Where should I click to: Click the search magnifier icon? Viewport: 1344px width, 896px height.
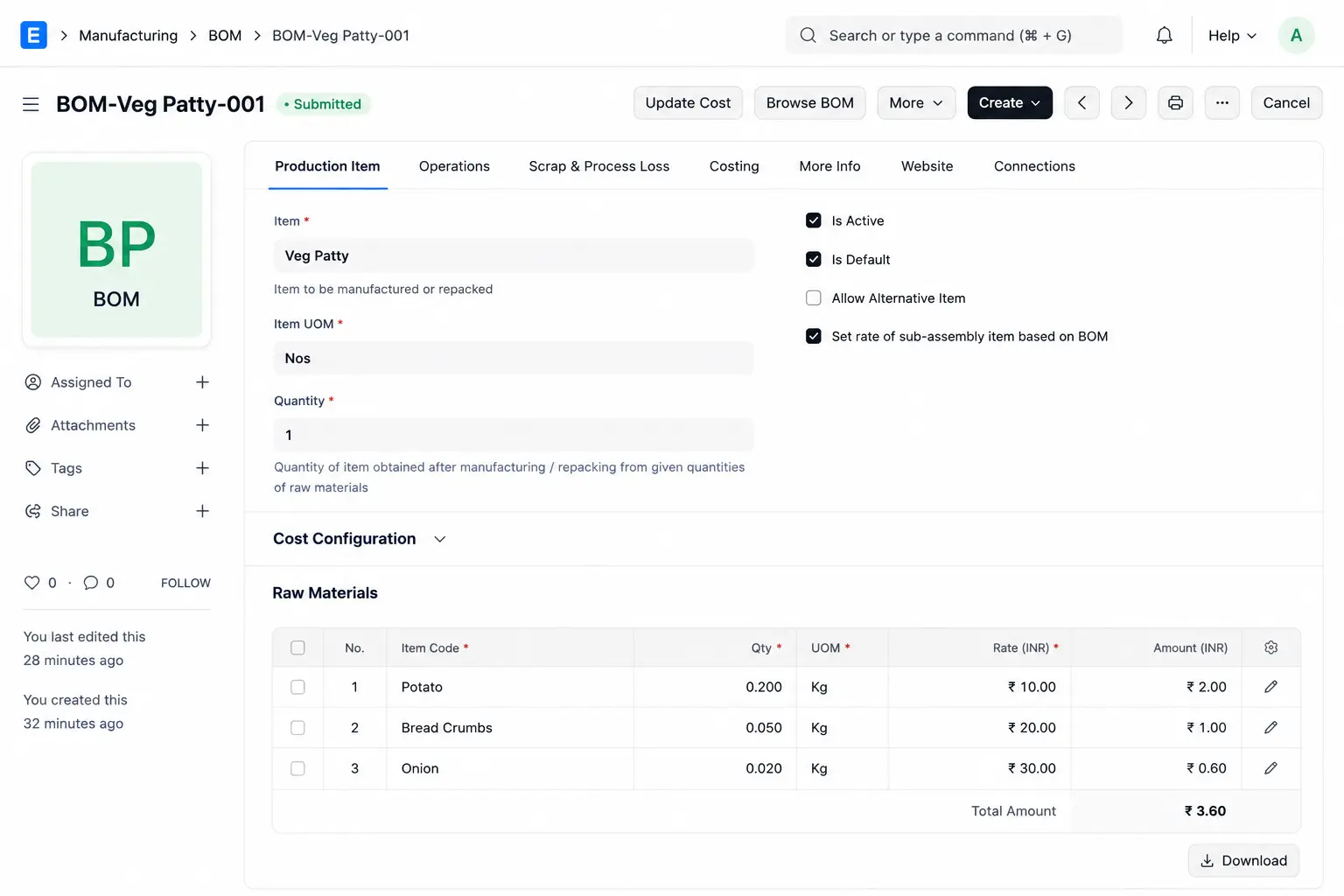[808, 35]
